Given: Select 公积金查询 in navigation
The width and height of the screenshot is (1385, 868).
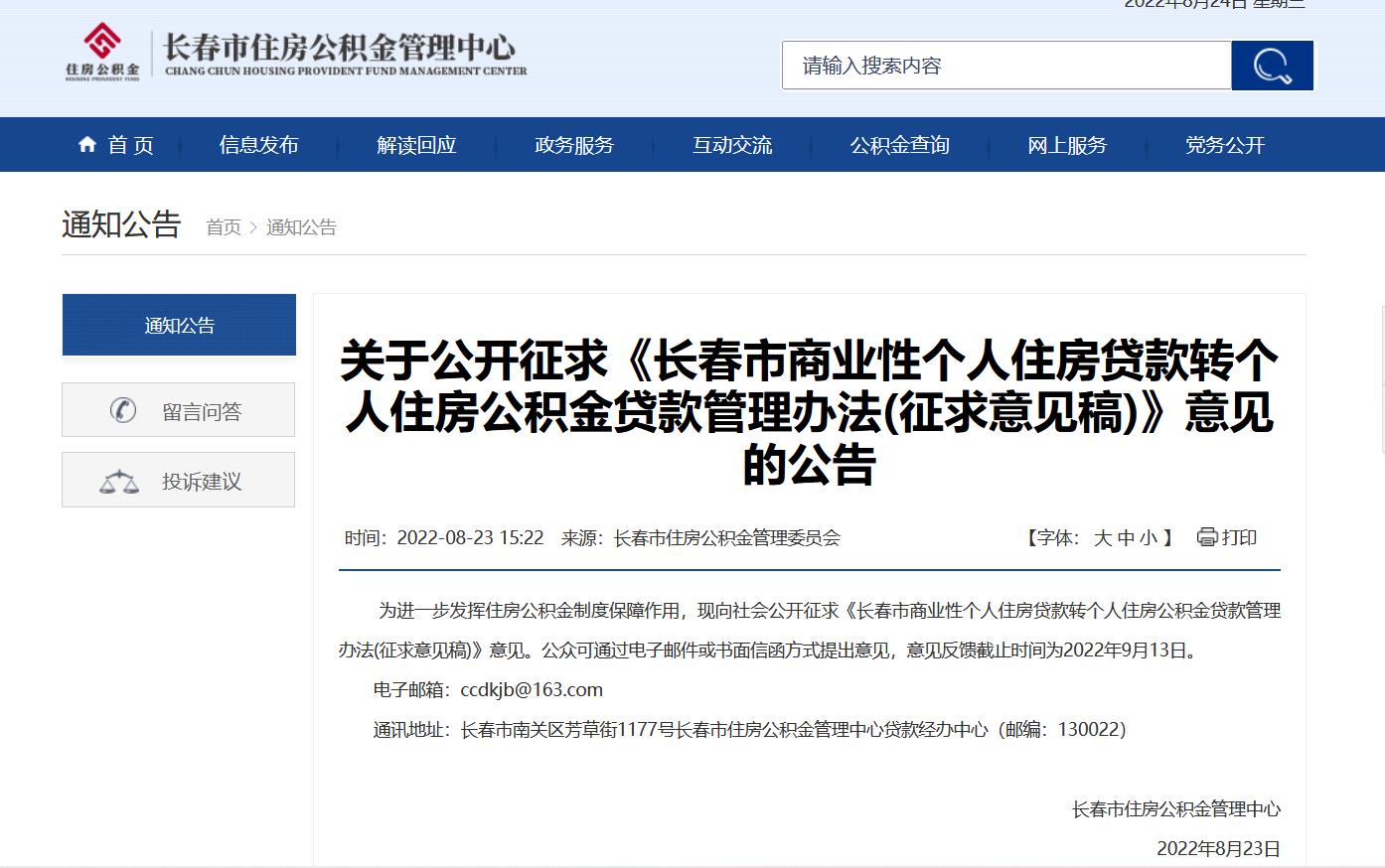Looking at the screenshot, I should pyautogui.click(x=899, y=145).
